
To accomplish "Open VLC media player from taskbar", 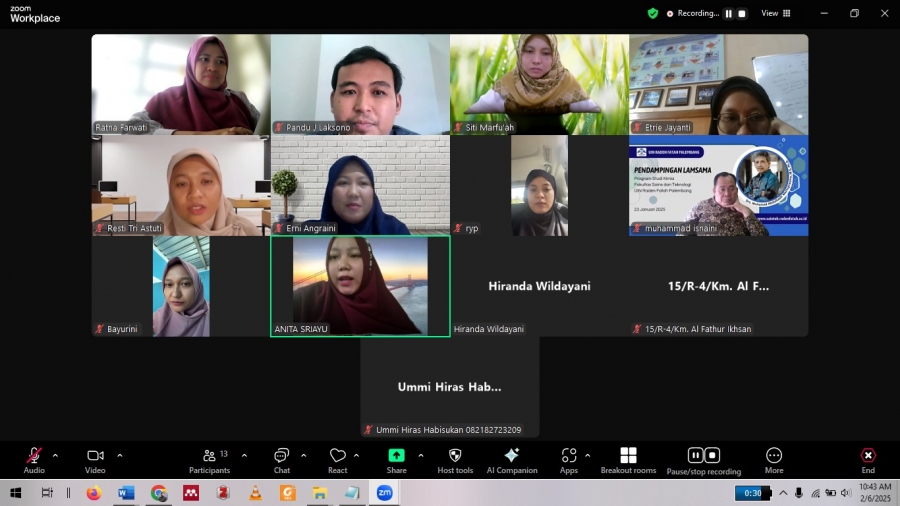I will point(256,493).
